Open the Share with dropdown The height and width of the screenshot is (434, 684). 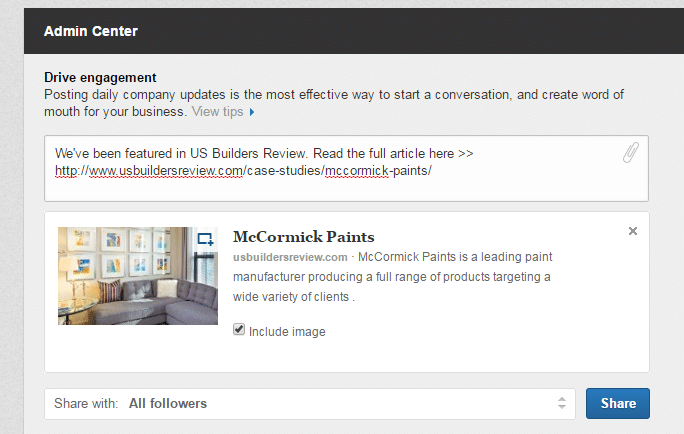pos(310,404)
